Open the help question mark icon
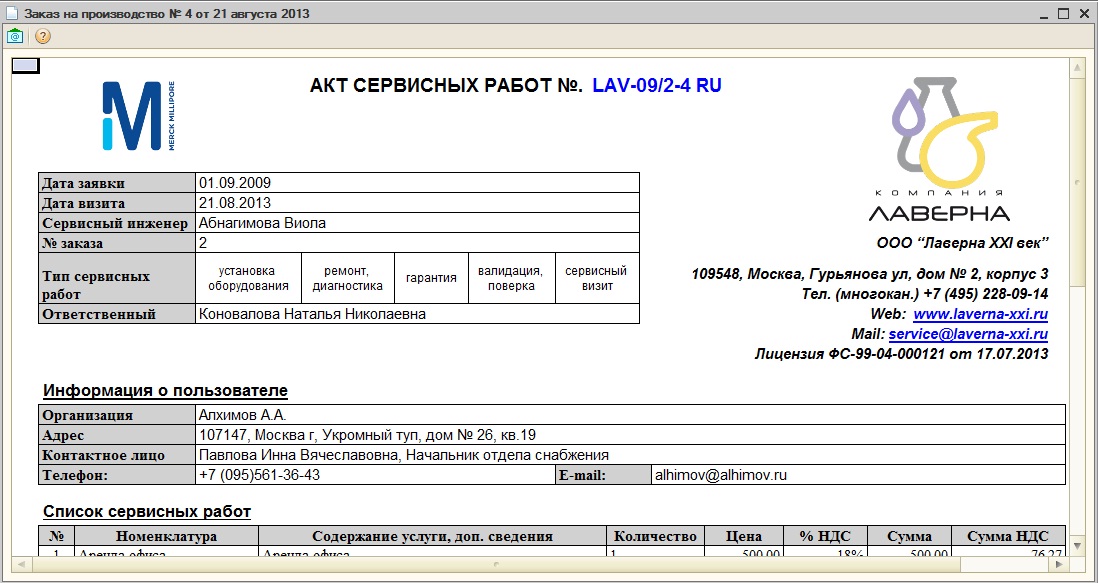 [43, 36]
